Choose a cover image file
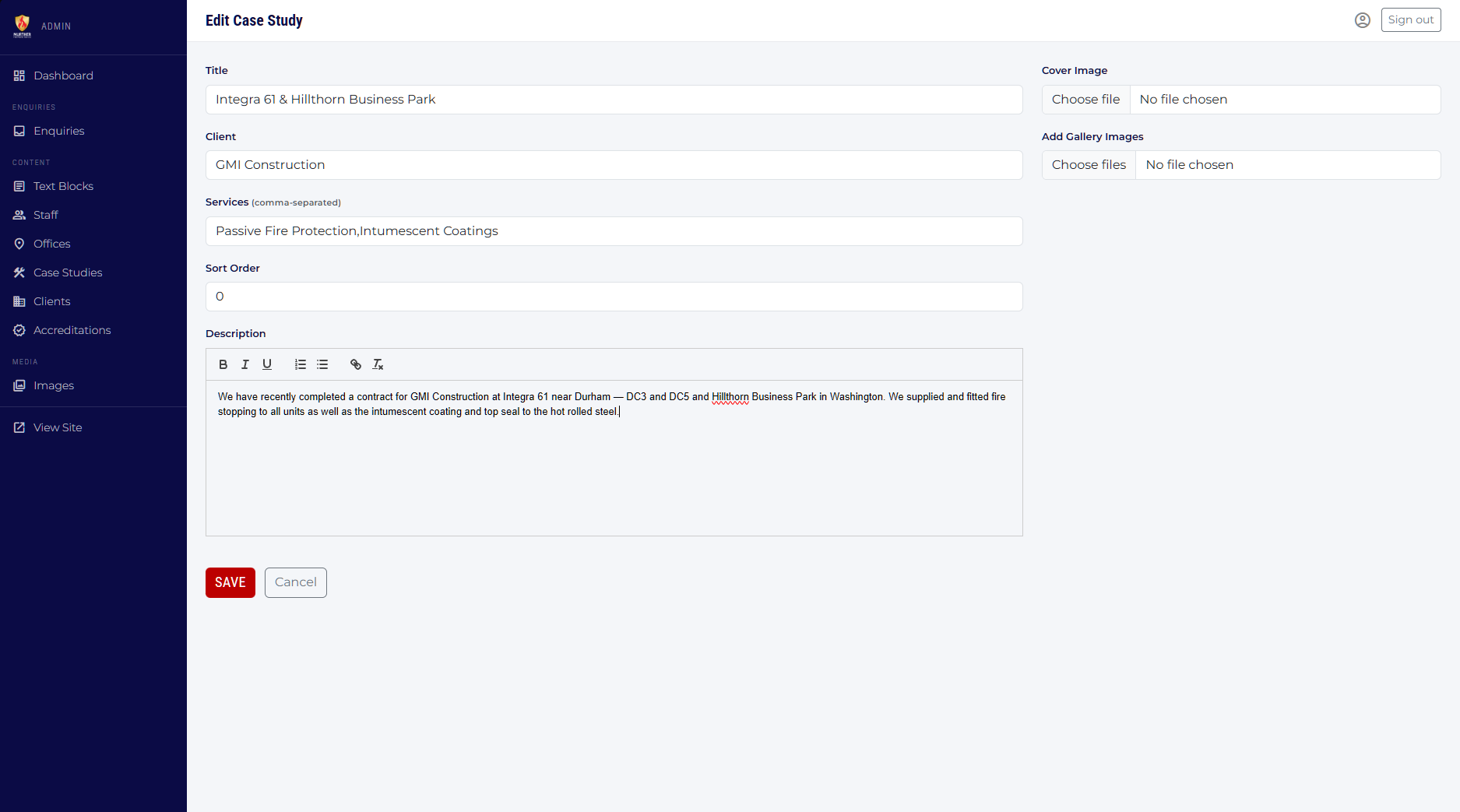This screenshot has height=812, width=1460. 1085,100
